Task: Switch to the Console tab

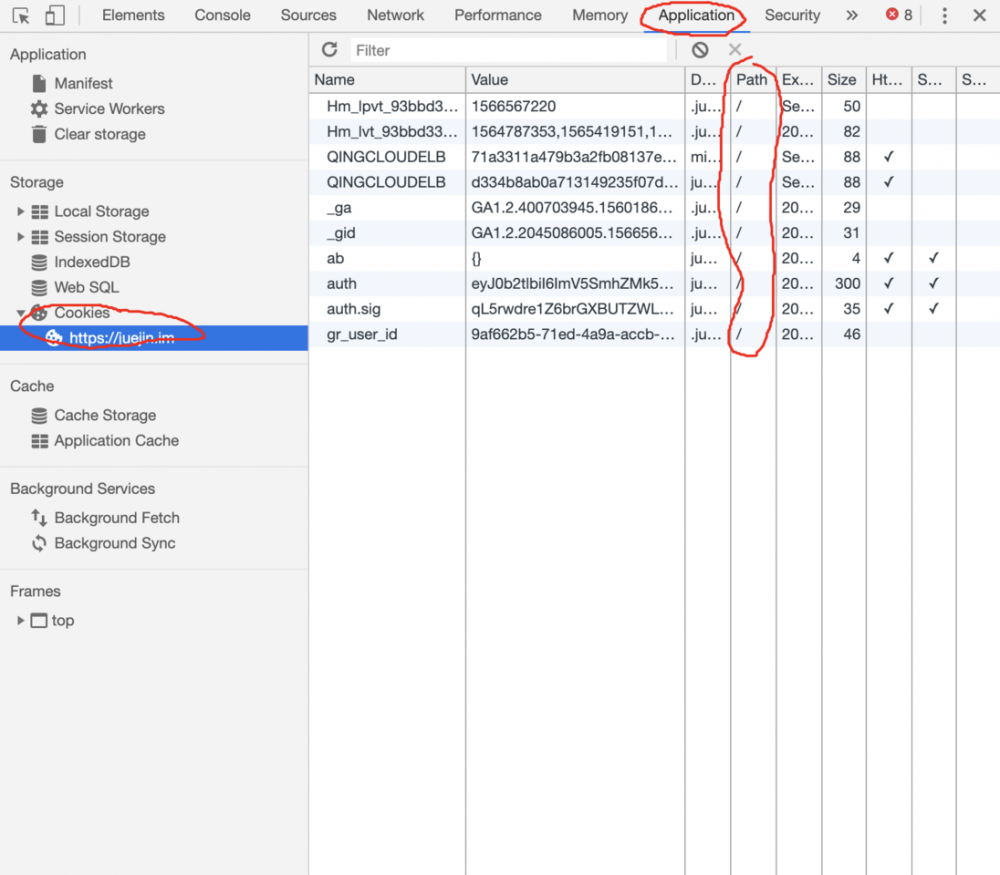Action: 223,15
